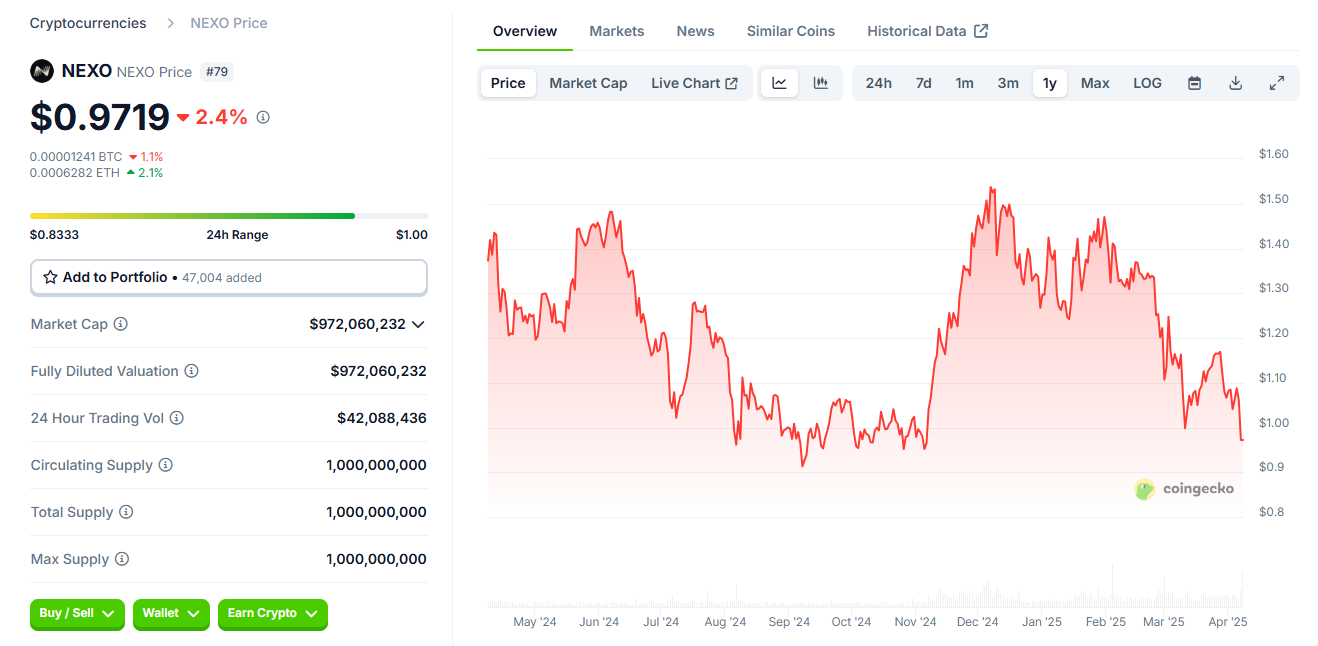The image size is (1318, 646).
Task: Expand the Wallet dropdown
Action: coord(171,614)
